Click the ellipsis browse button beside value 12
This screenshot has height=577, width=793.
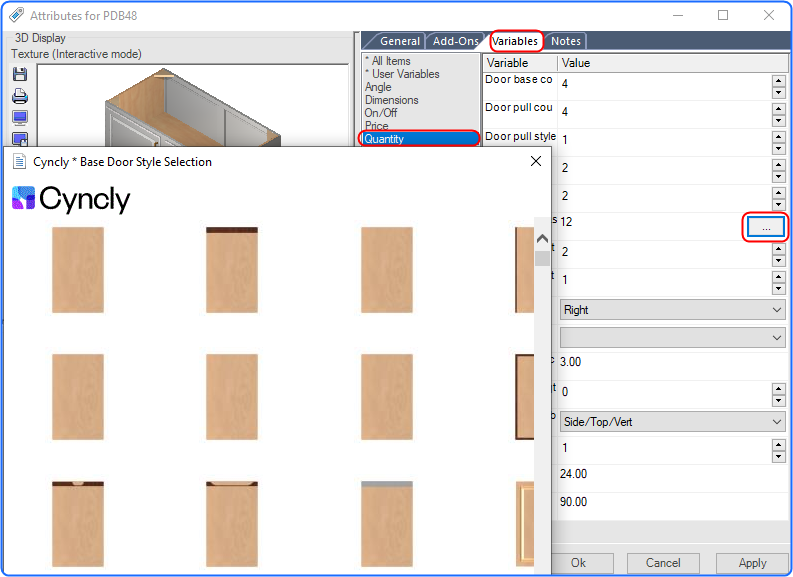(765, 228)
